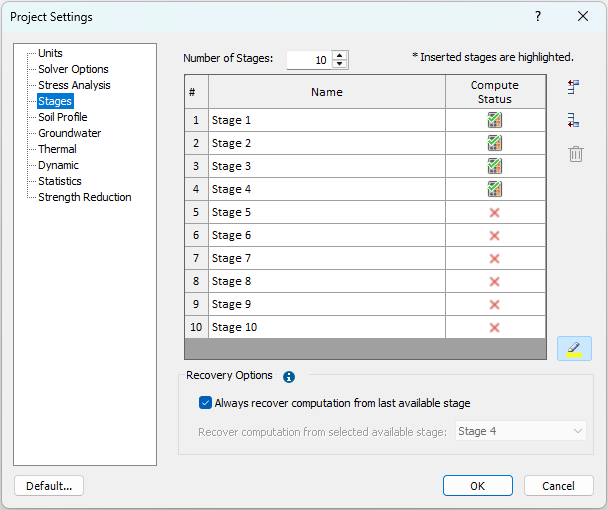Decrease the number of stages with down arrow
The width and height of the screenshot is (608, 510).
pos(340,64)
